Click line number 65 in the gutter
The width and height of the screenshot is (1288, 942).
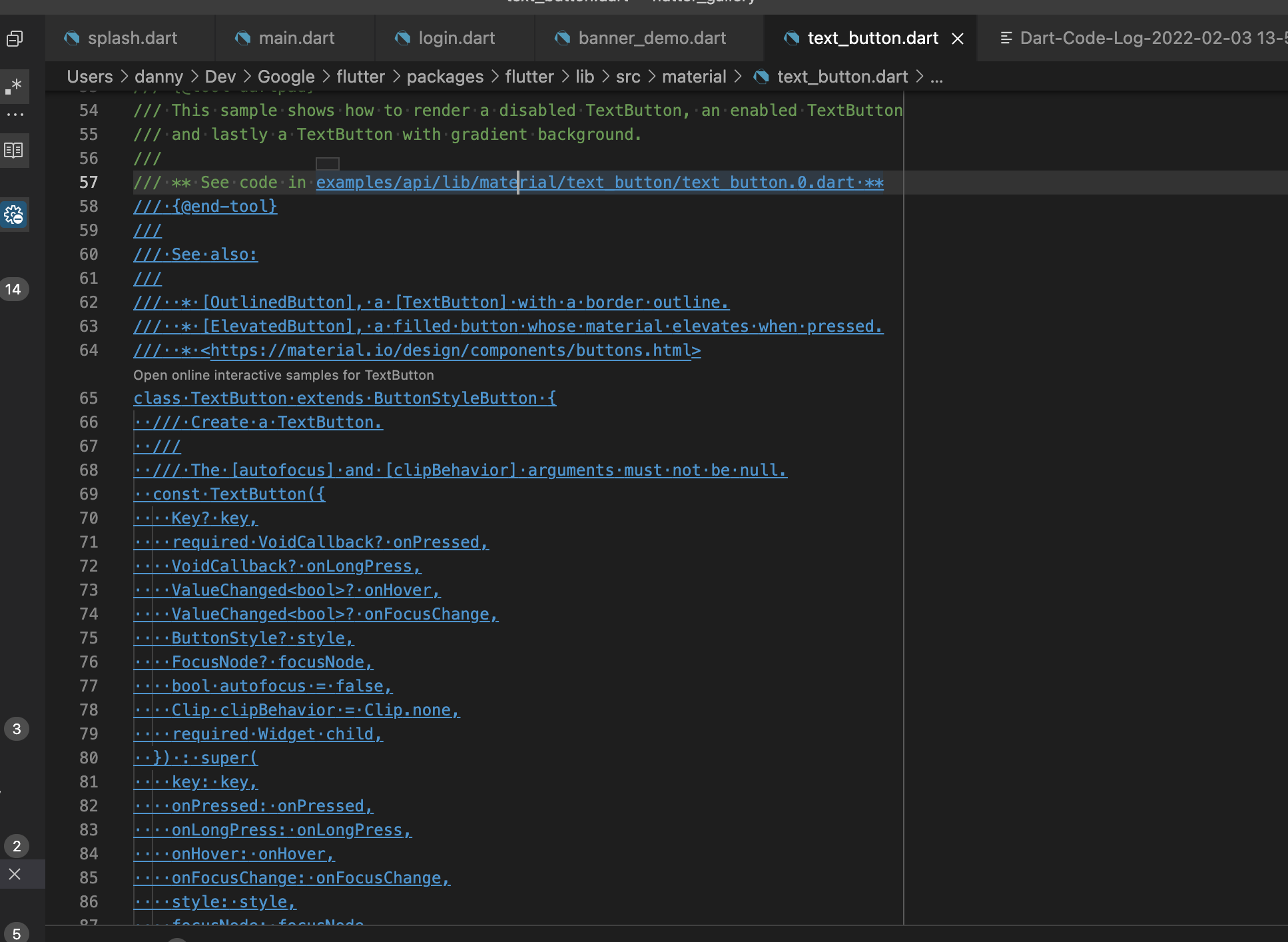[89, 398]
